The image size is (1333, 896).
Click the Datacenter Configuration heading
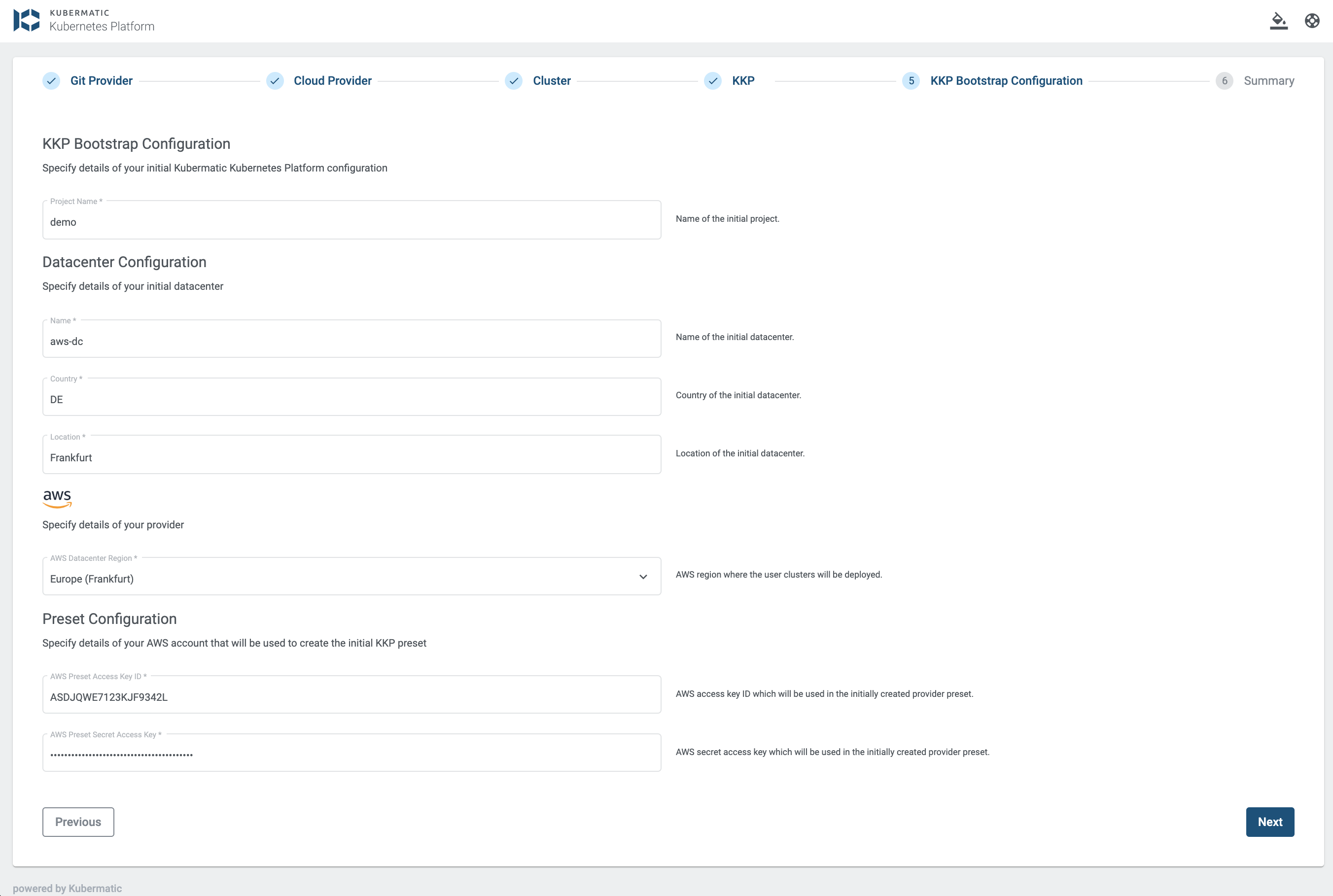click(x=124, y=262)
